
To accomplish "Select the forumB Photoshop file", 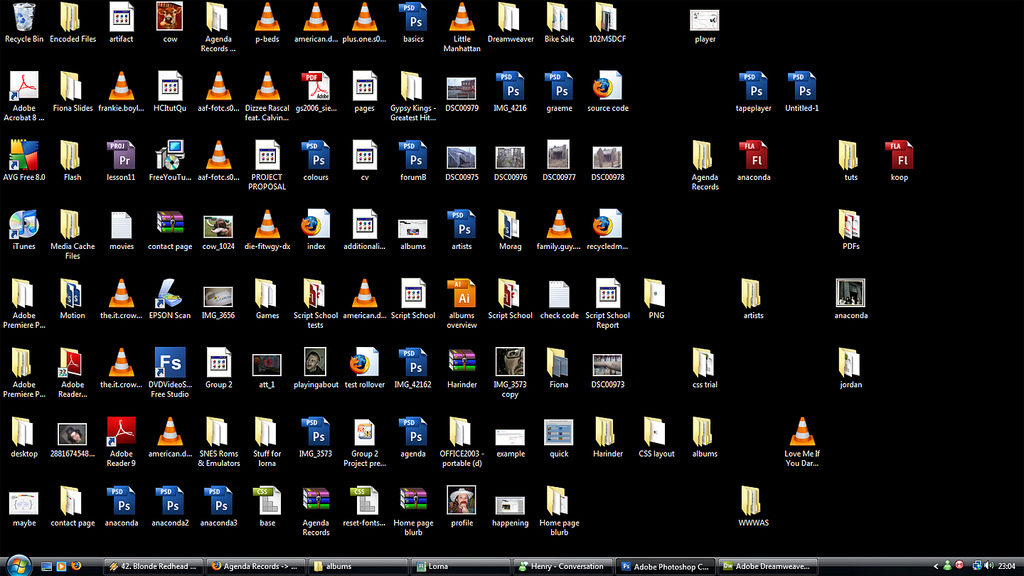I will point(413,155).
